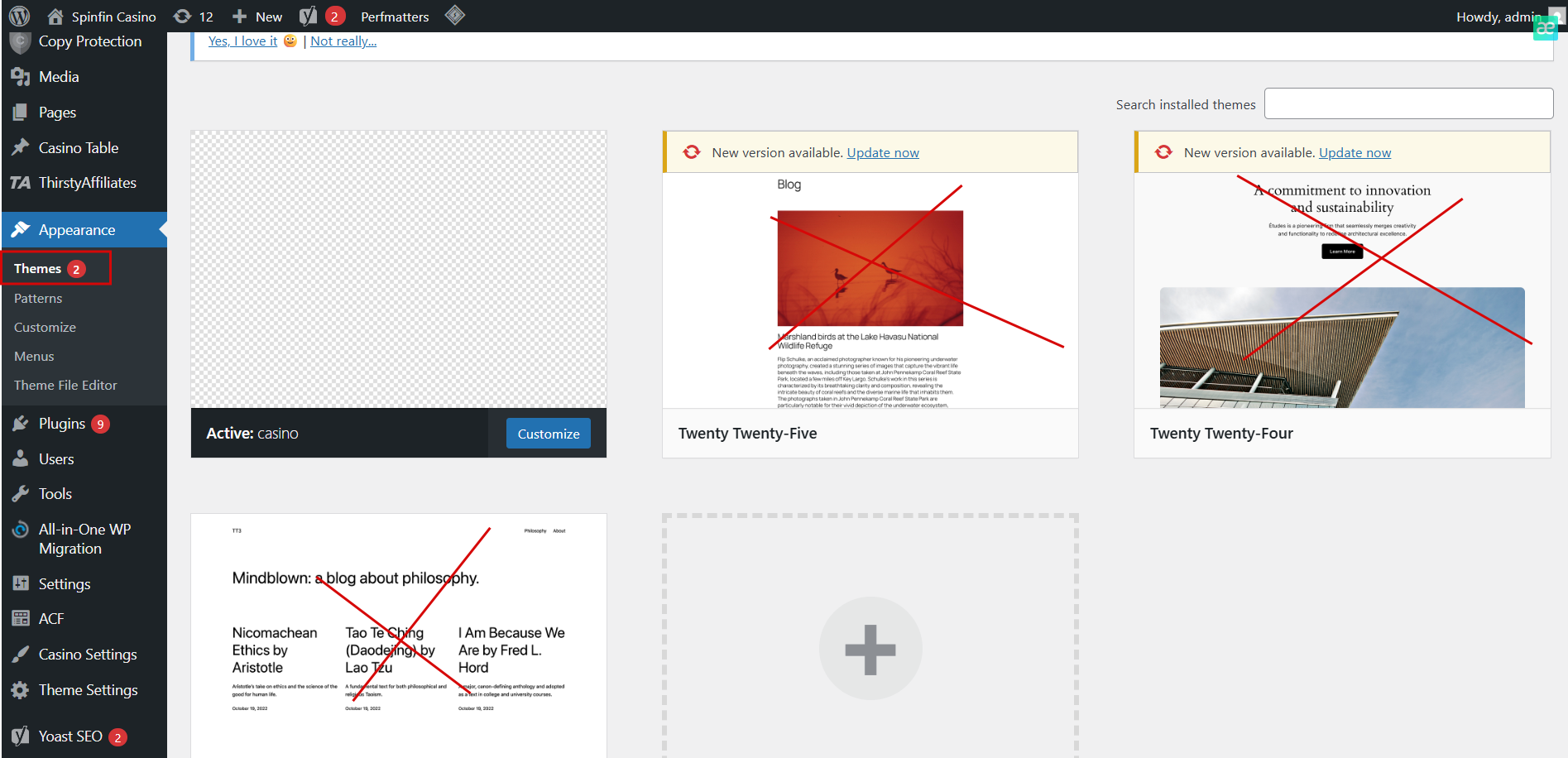Open the Theme File Editor
This screenshot has height=758, width=1568.
point(65,385)
